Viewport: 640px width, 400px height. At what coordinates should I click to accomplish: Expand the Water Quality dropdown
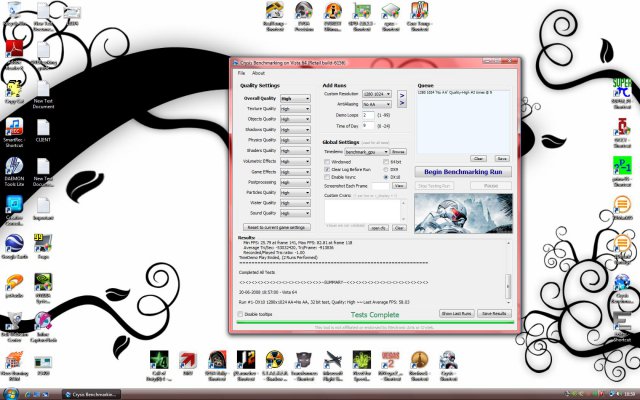295,203
